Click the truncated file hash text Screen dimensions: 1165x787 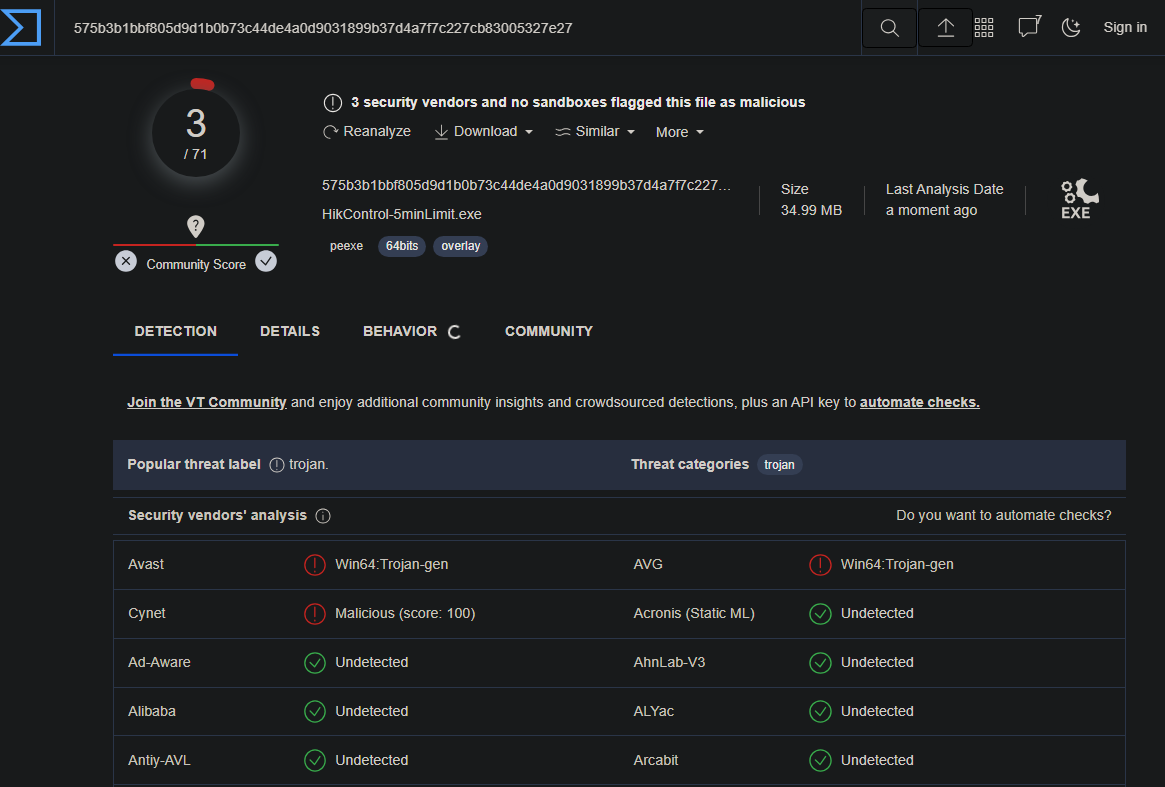pyautogui.click(x=526, y=185)
